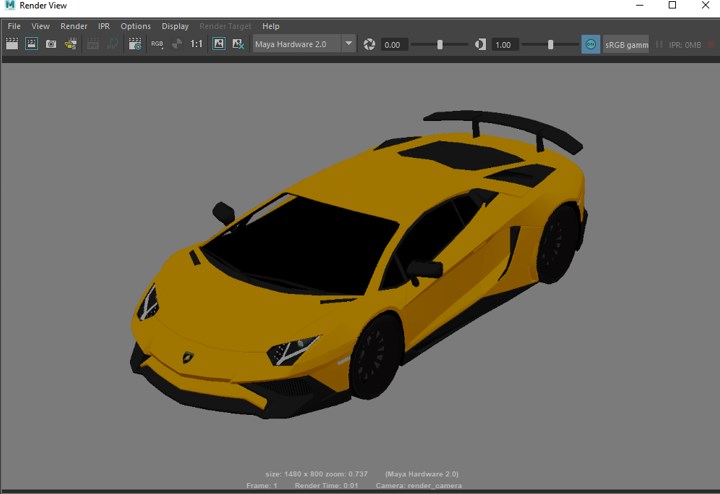
Task: Click the gamma value field 1.00
Action: (x=505, y=45)
